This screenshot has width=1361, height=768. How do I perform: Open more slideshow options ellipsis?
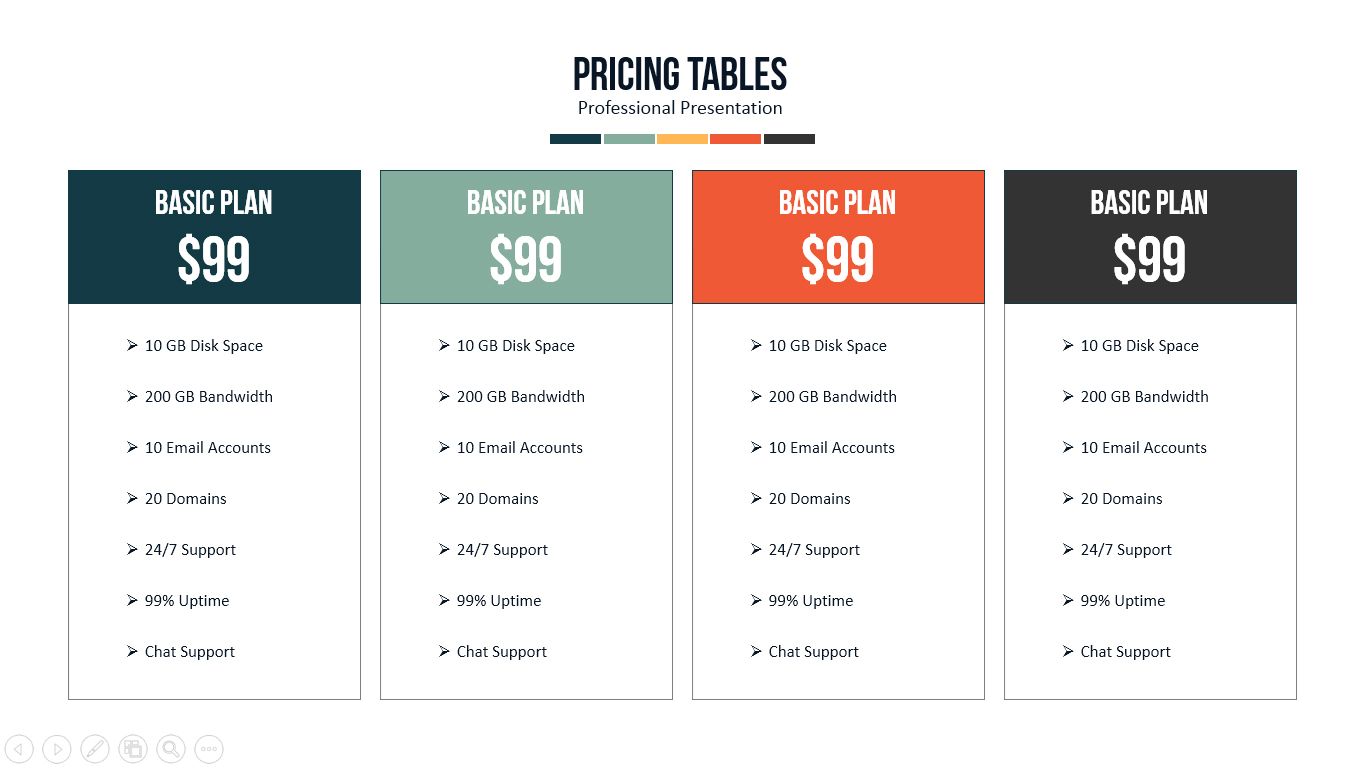pyautogui.click(x=209, y=749)
